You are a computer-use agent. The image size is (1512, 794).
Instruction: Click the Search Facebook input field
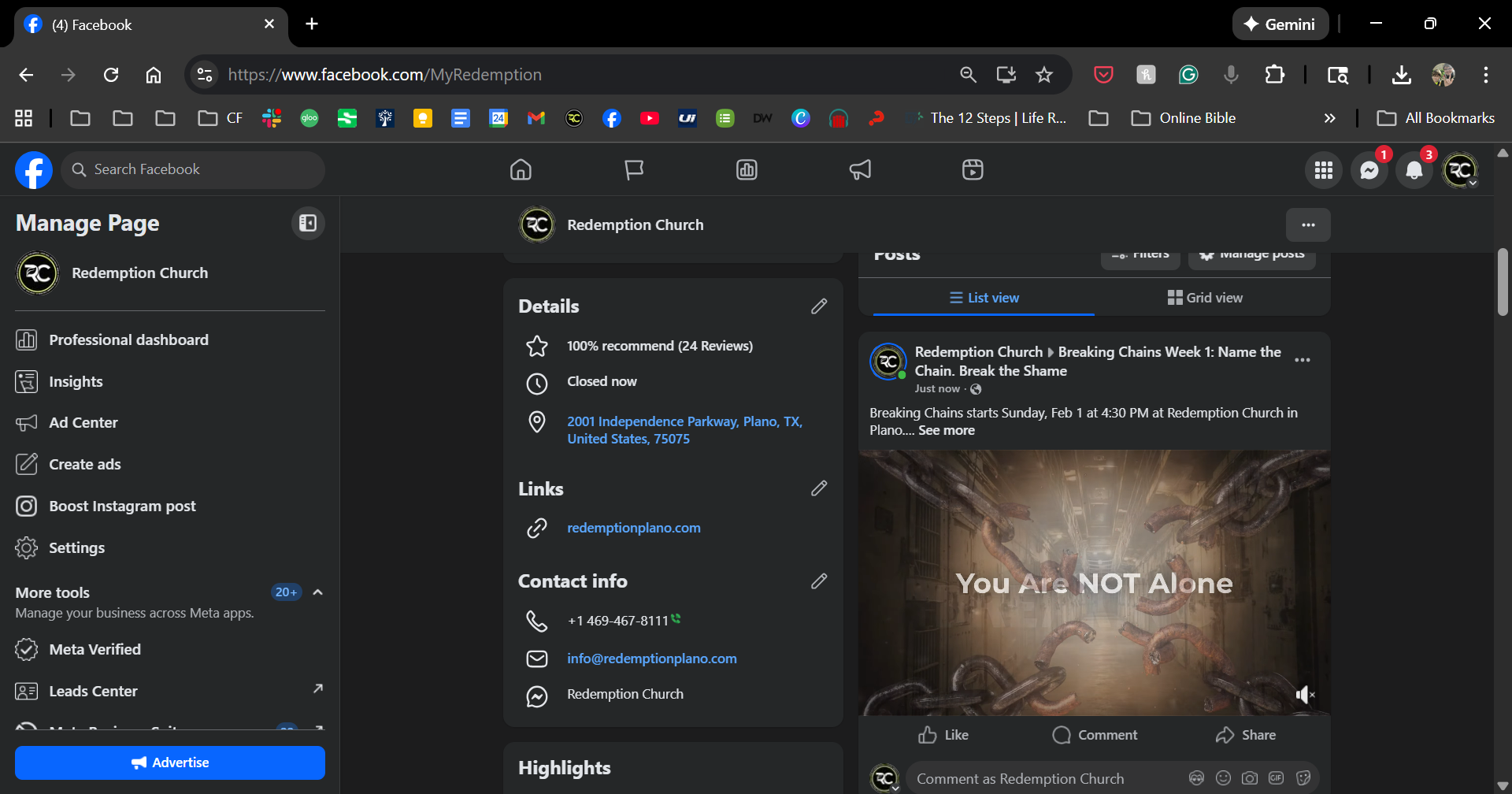(193, 169)
